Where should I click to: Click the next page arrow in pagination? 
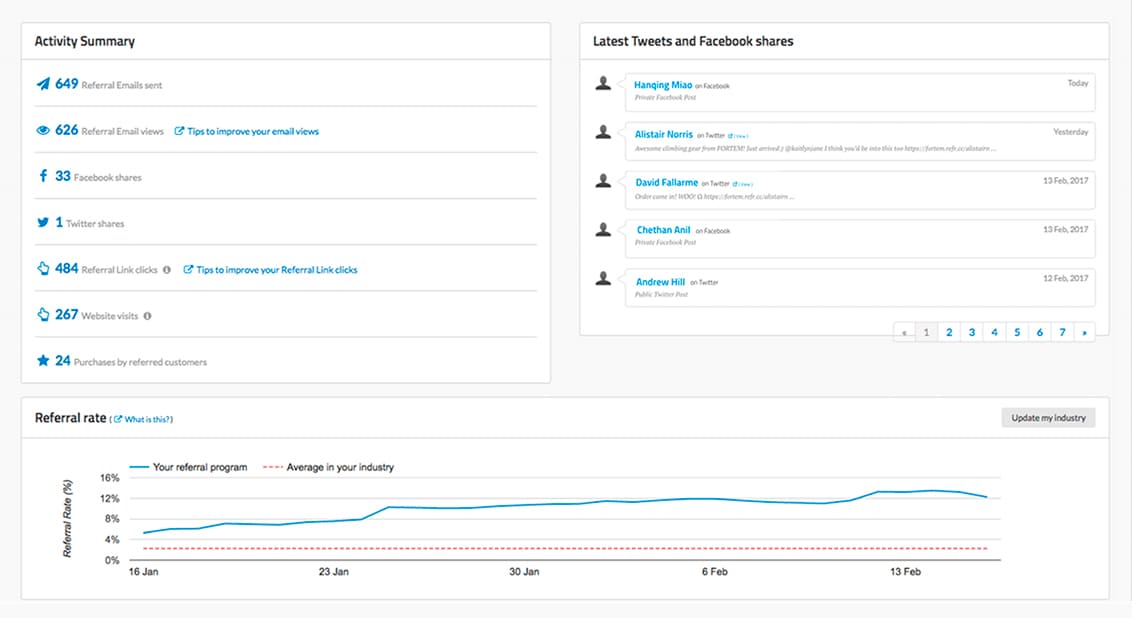pyautogui.click(x=1084, y=332)
